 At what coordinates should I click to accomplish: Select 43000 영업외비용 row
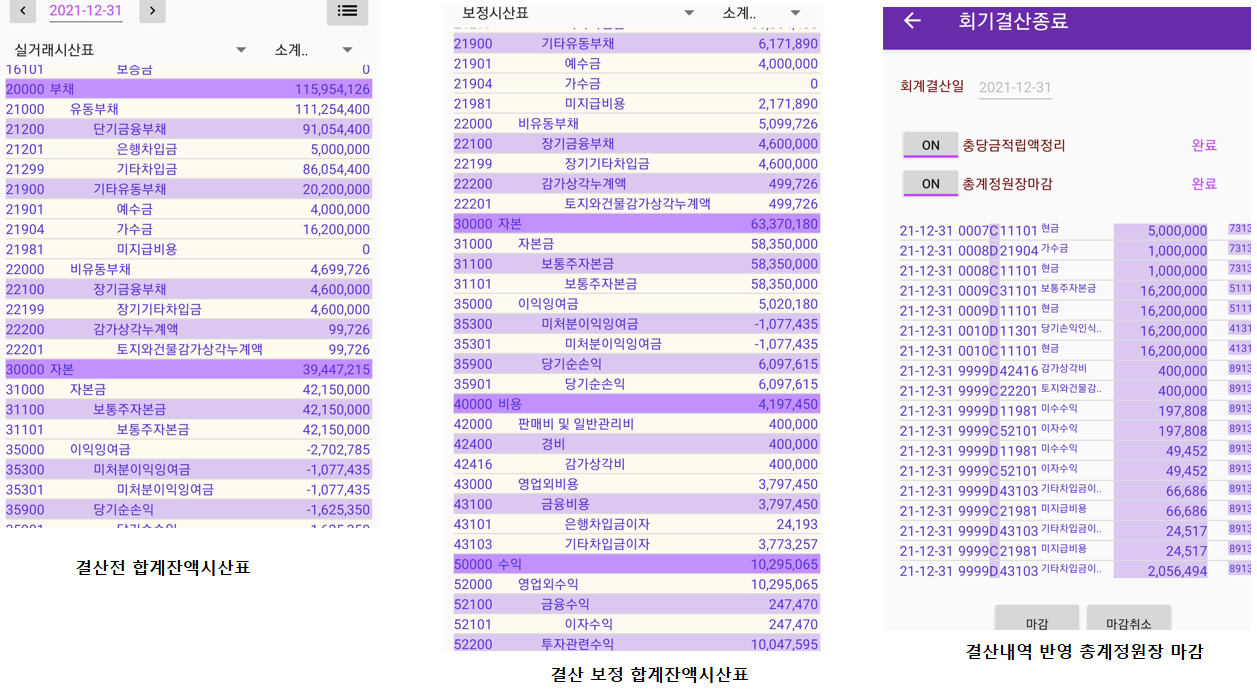point(636,484)
